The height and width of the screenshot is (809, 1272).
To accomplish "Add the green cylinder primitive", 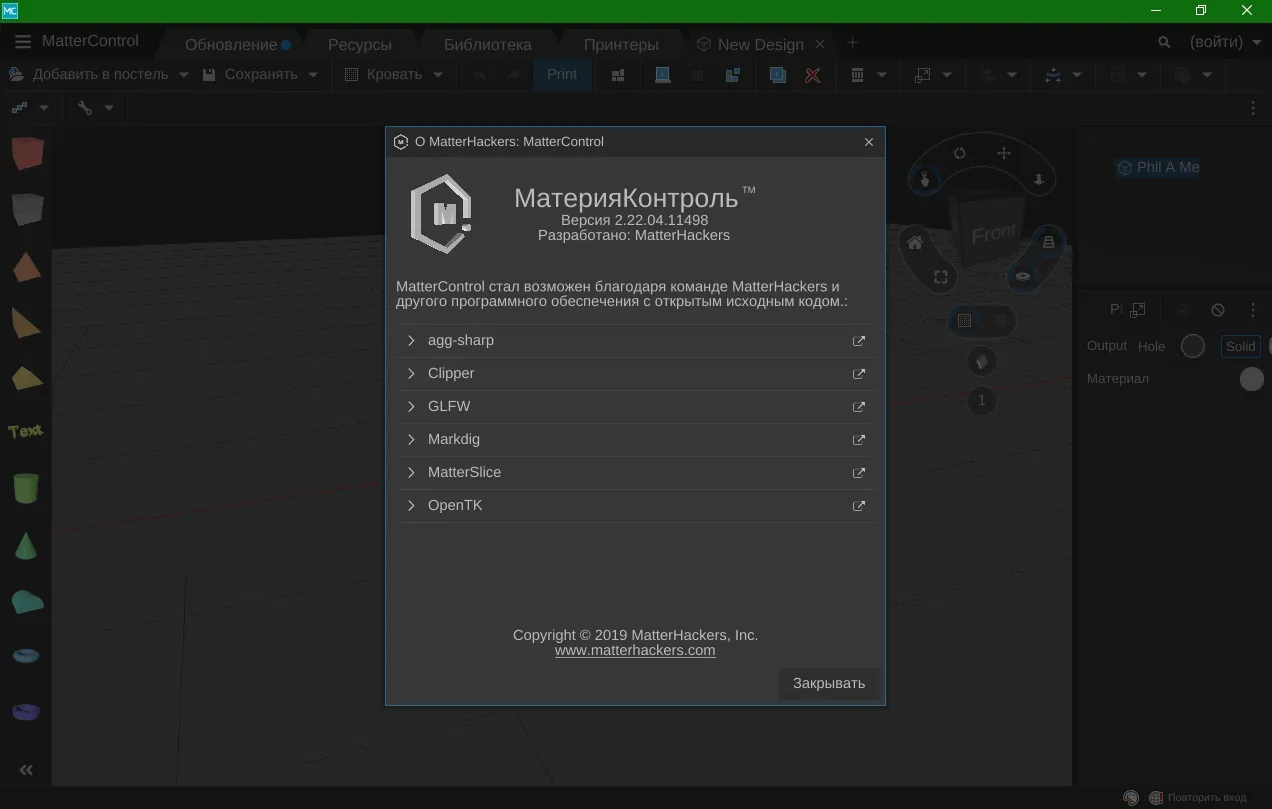I will (x=26, y=488).
